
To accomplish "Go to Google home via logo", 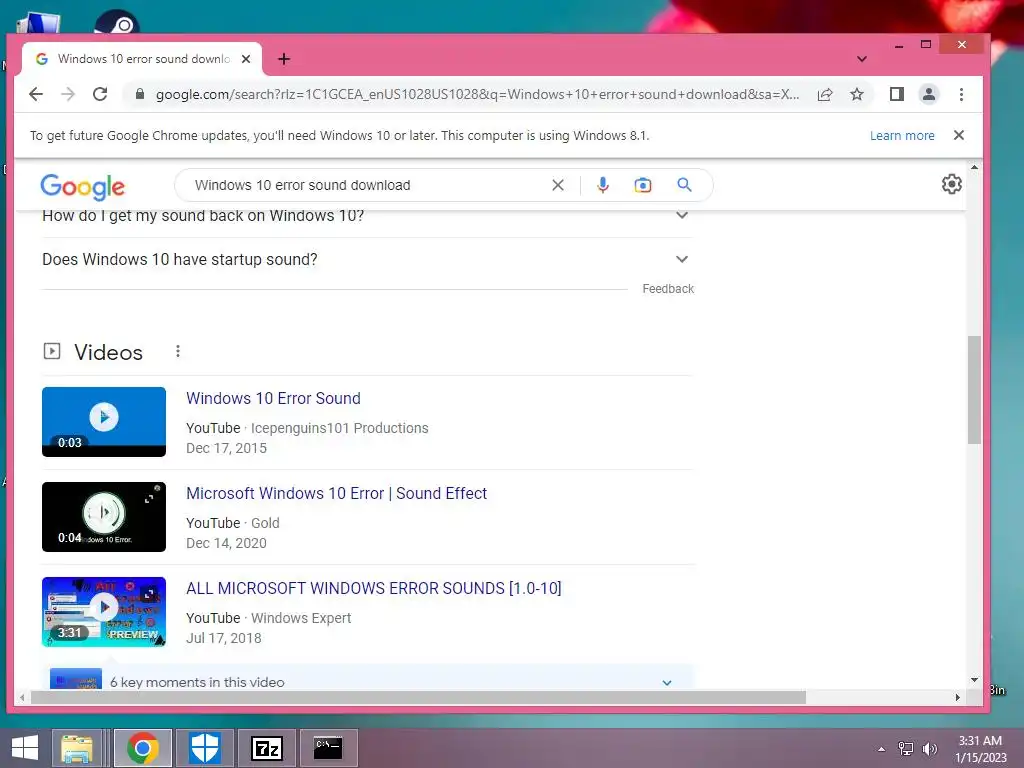I will (x=82, y=186).
